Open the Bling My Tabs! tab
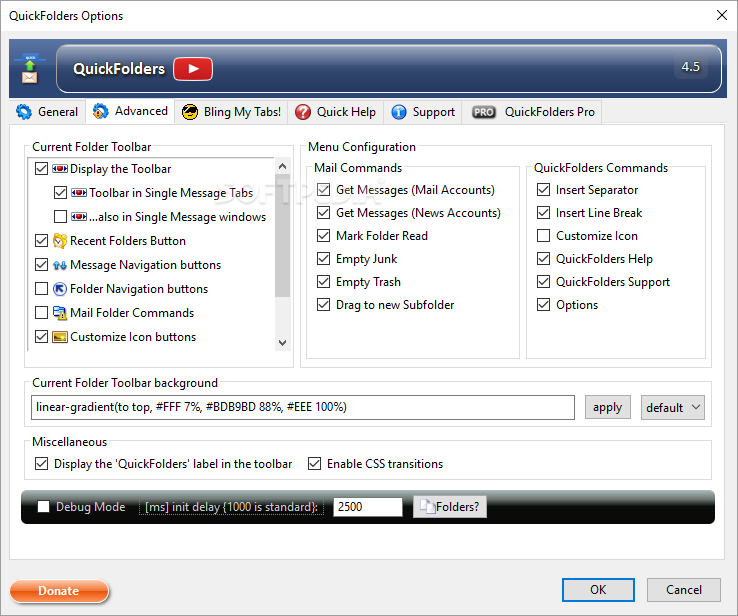Viewport: 738px width, 616px height. tap(231, 112)
